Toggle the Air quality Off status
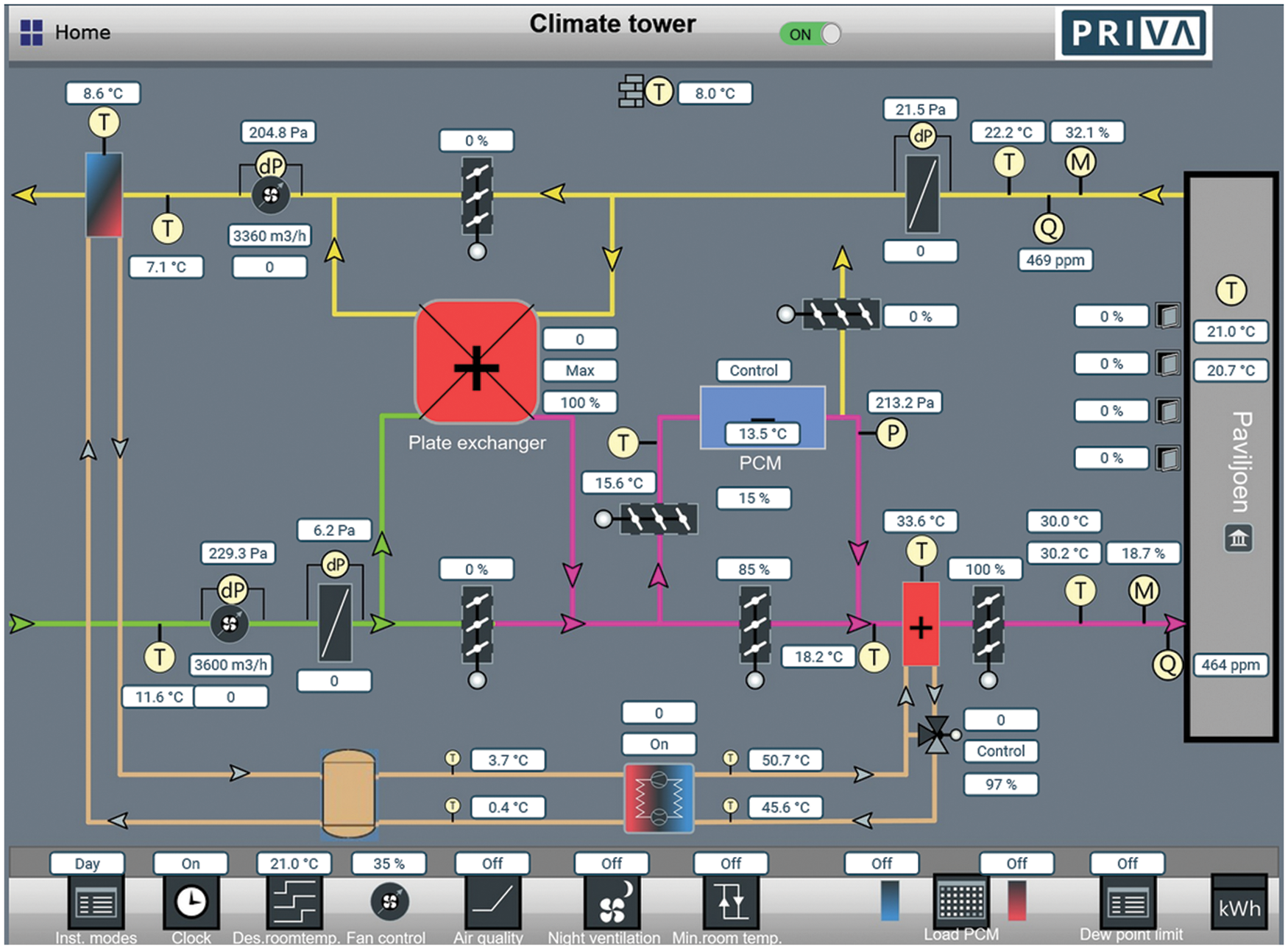 [492, 863]
